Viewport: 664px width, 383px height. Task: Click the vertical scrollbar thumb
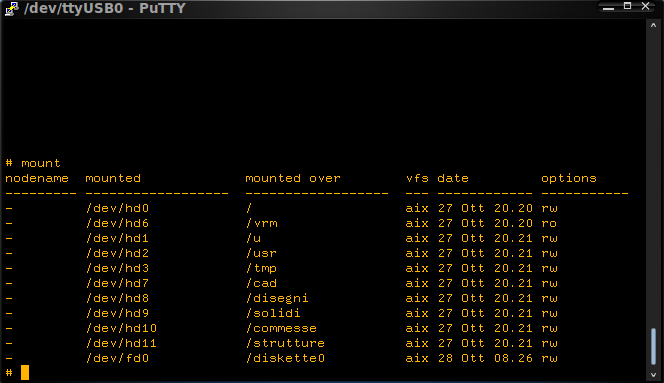pyautogui.click(x=653, y=346)
